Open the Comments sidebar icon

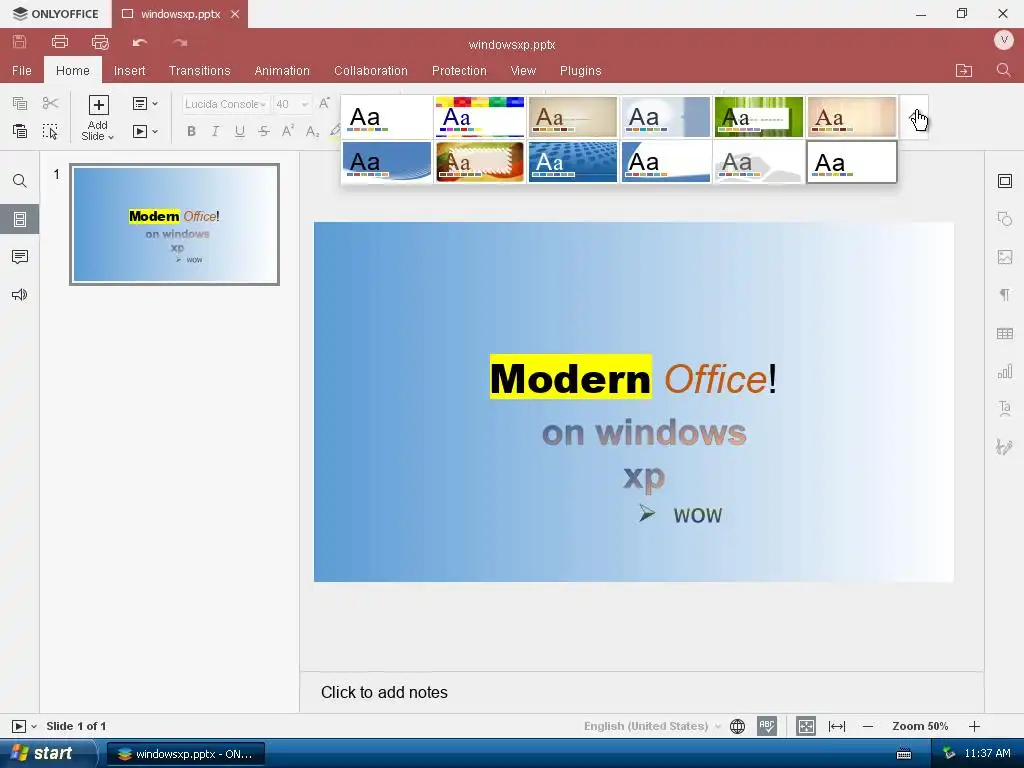pos(20,257)
